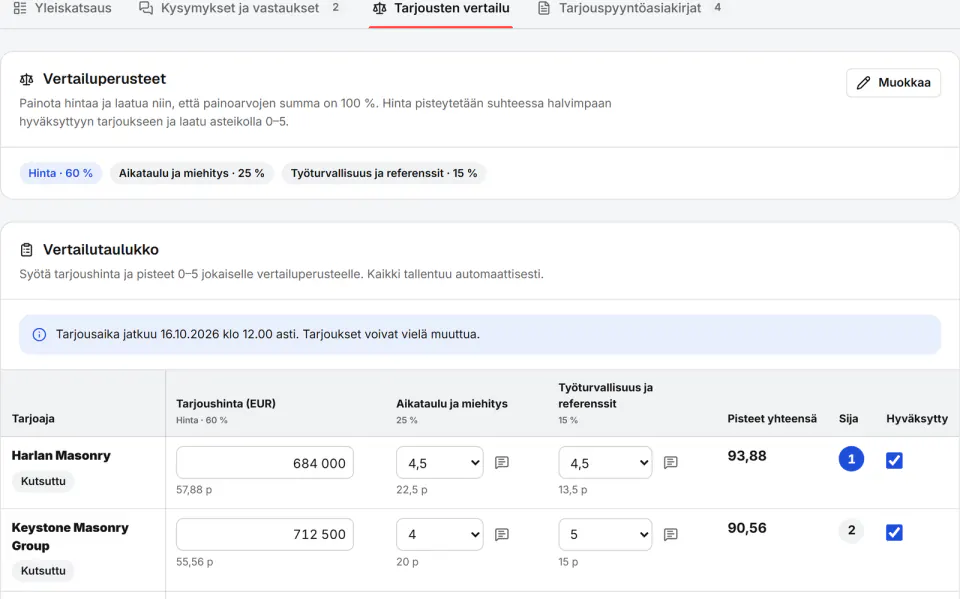This screenshot has width=960, height=599.
Task: Click the Harlan Masonry bidder name
Action: click(x=61, y=456)
